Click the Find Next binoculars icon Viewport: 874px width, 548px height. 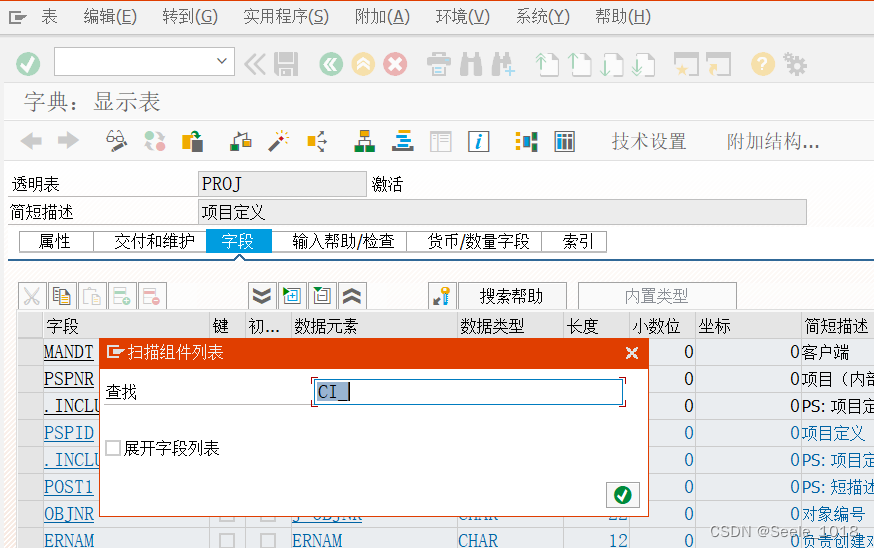503,64
